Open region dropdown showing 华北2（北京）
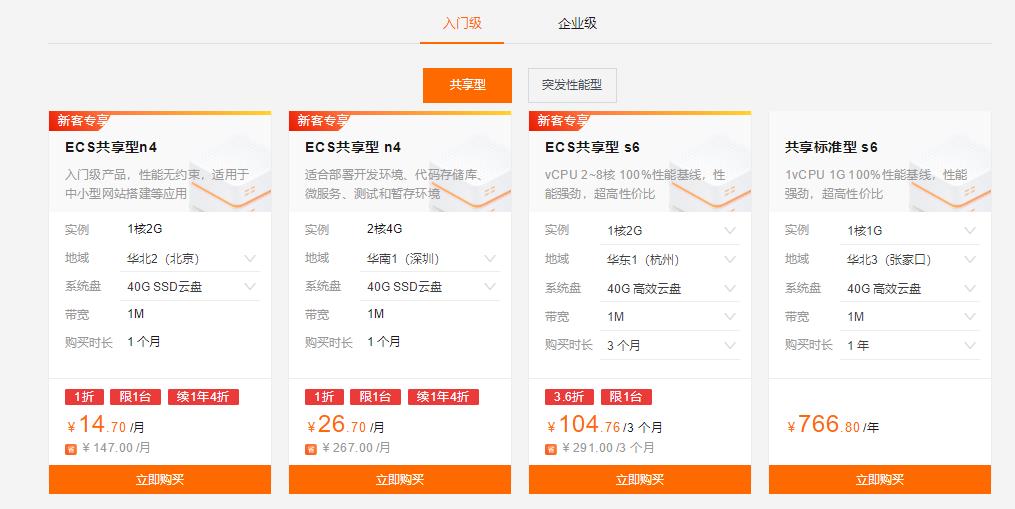The image size is (1015, 509). (x=190, y=258)
